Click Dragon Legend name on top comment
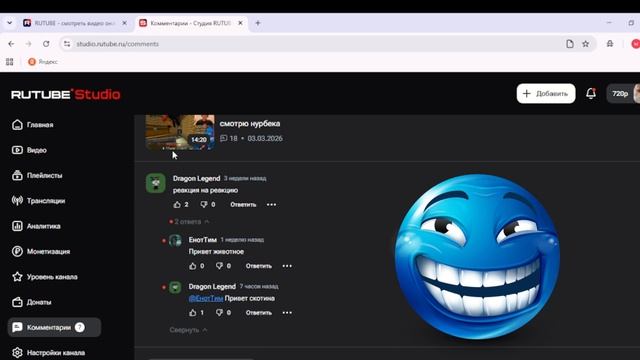This screenshot has width=640, height=360. pos(196,178)
